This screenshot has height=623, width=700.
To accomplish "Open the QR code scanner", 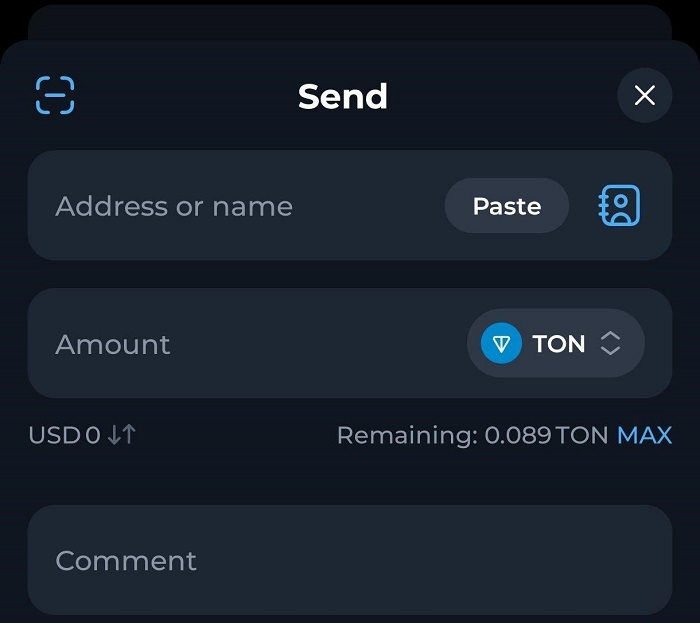I will [x=55, y=96].
